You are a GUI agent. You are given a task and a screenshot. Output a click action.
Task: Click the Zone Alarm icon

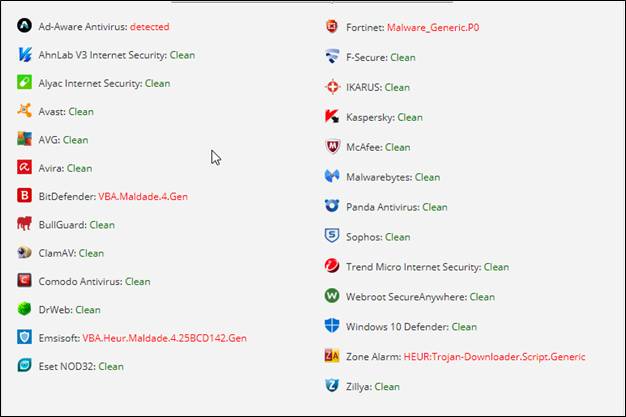332,356
